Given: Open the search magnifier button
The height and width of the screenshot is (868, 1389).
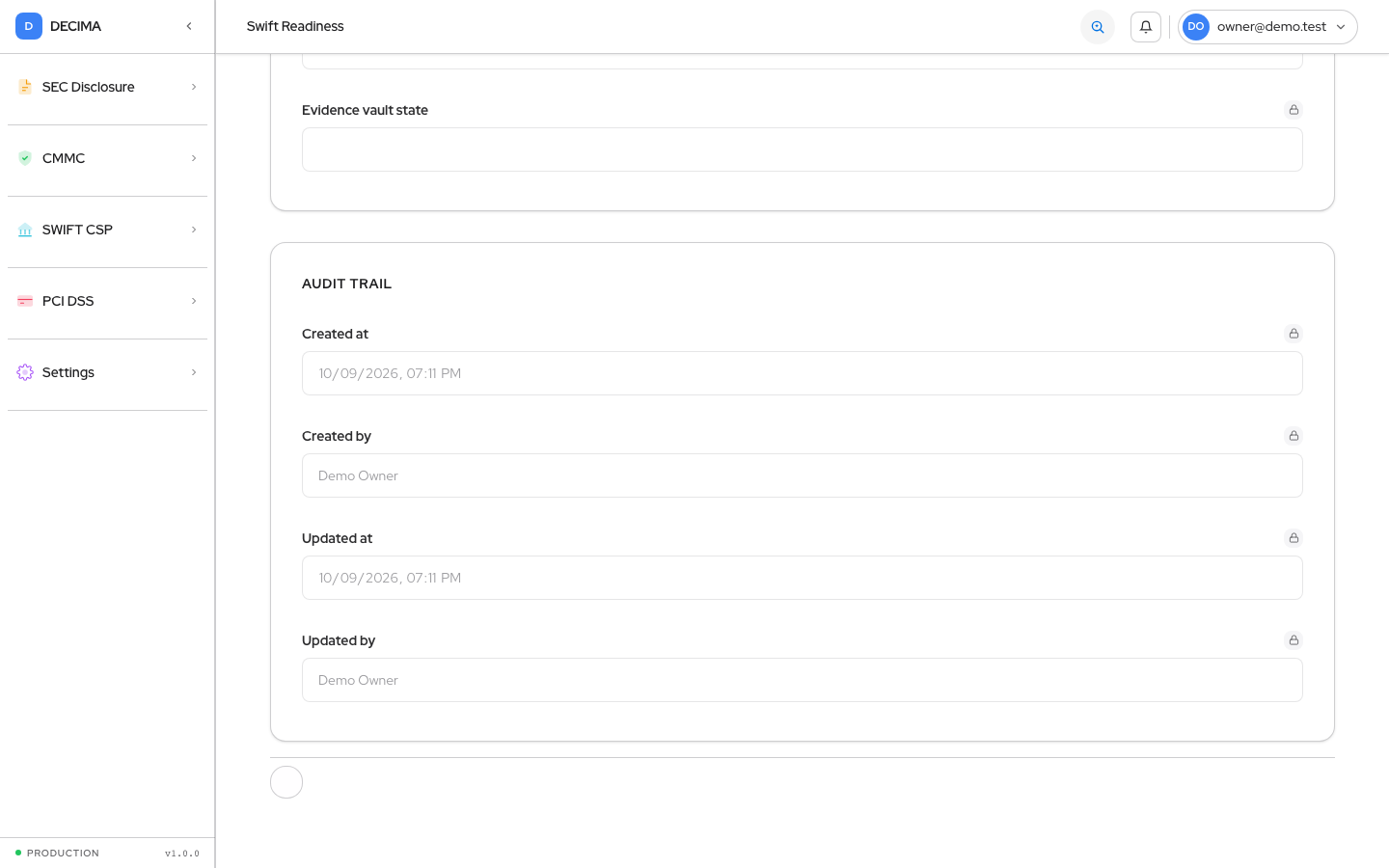Looking at the screenshot, I should [x=1098, y=27].
